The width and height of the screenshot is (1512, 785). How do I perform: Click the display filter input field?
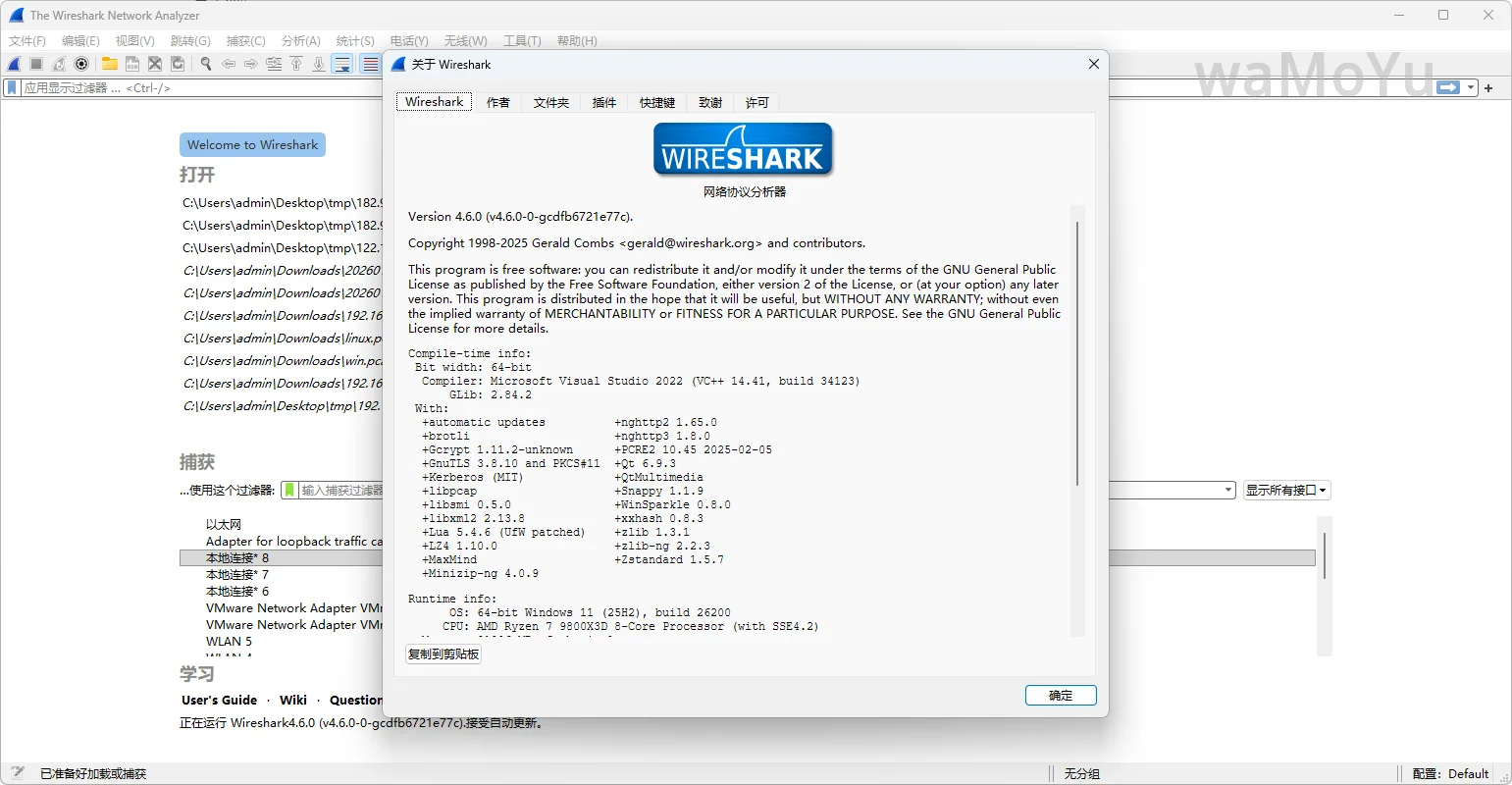point(726,87)
